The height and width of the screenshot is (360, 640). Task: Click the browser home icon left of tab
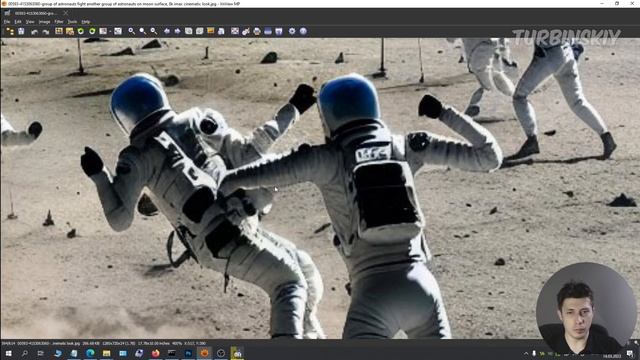coord(7,13)
